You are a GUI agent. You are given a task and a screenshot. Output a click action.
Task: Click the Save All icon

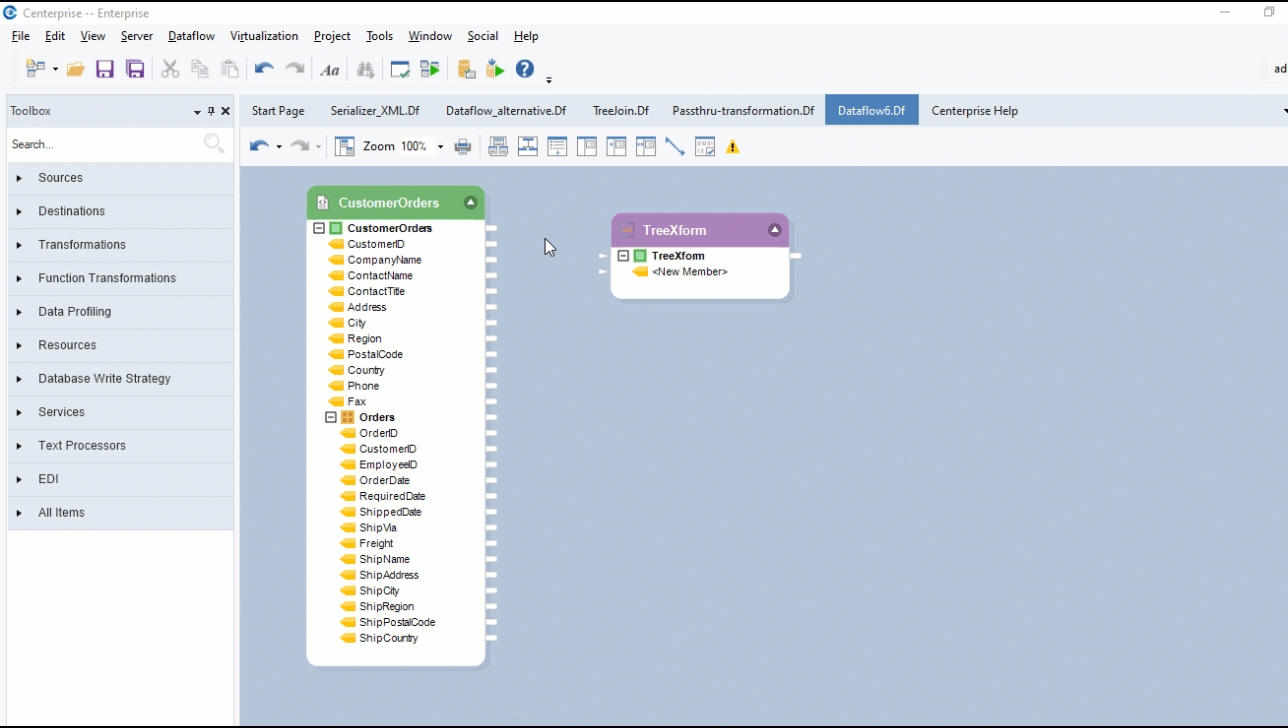click(x=135, y=69)
